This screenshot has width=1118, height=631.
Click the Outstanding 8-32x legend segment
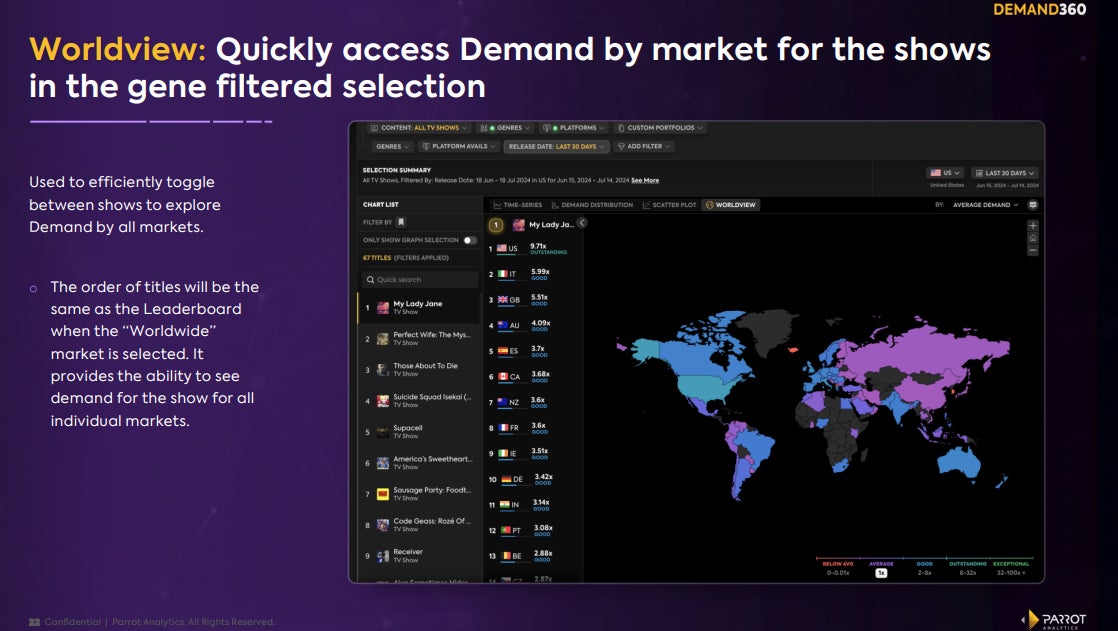(968, 568)
